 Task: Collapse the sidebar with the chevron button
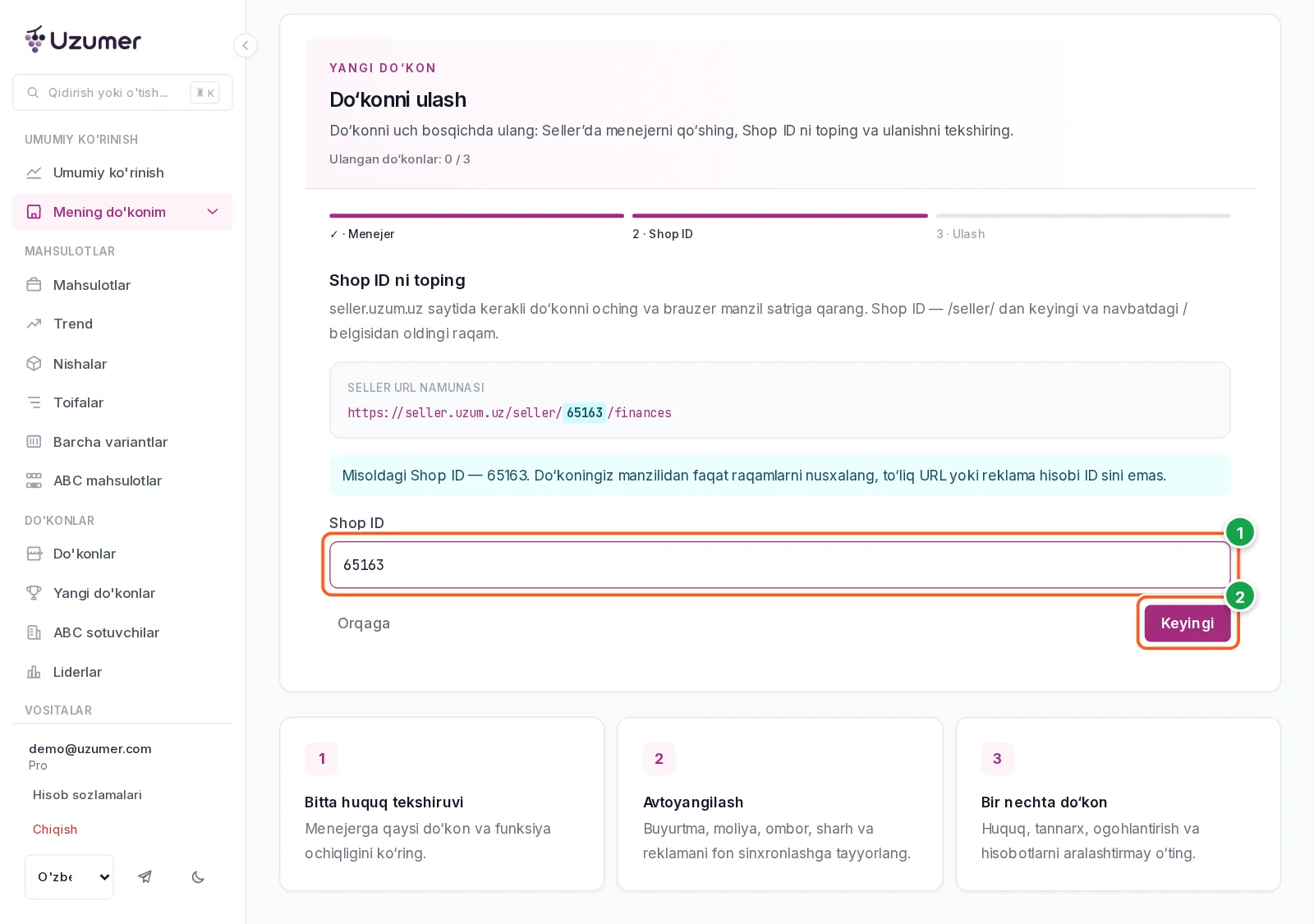(x=245, y=45)
